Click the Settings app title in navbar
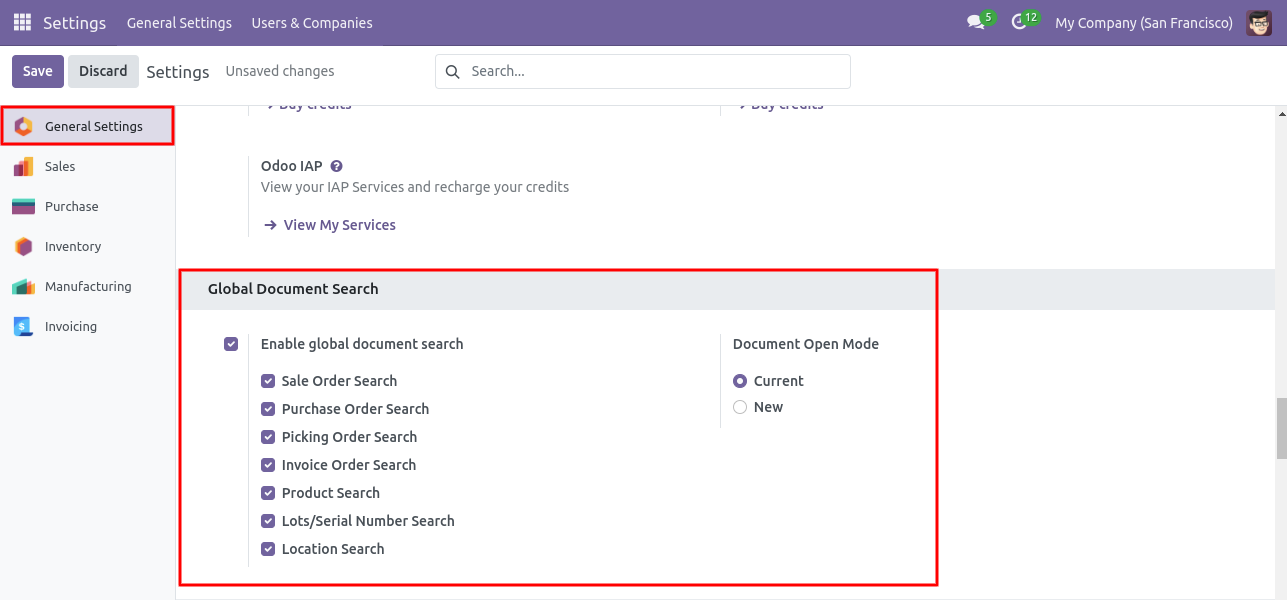 point(74,22)
